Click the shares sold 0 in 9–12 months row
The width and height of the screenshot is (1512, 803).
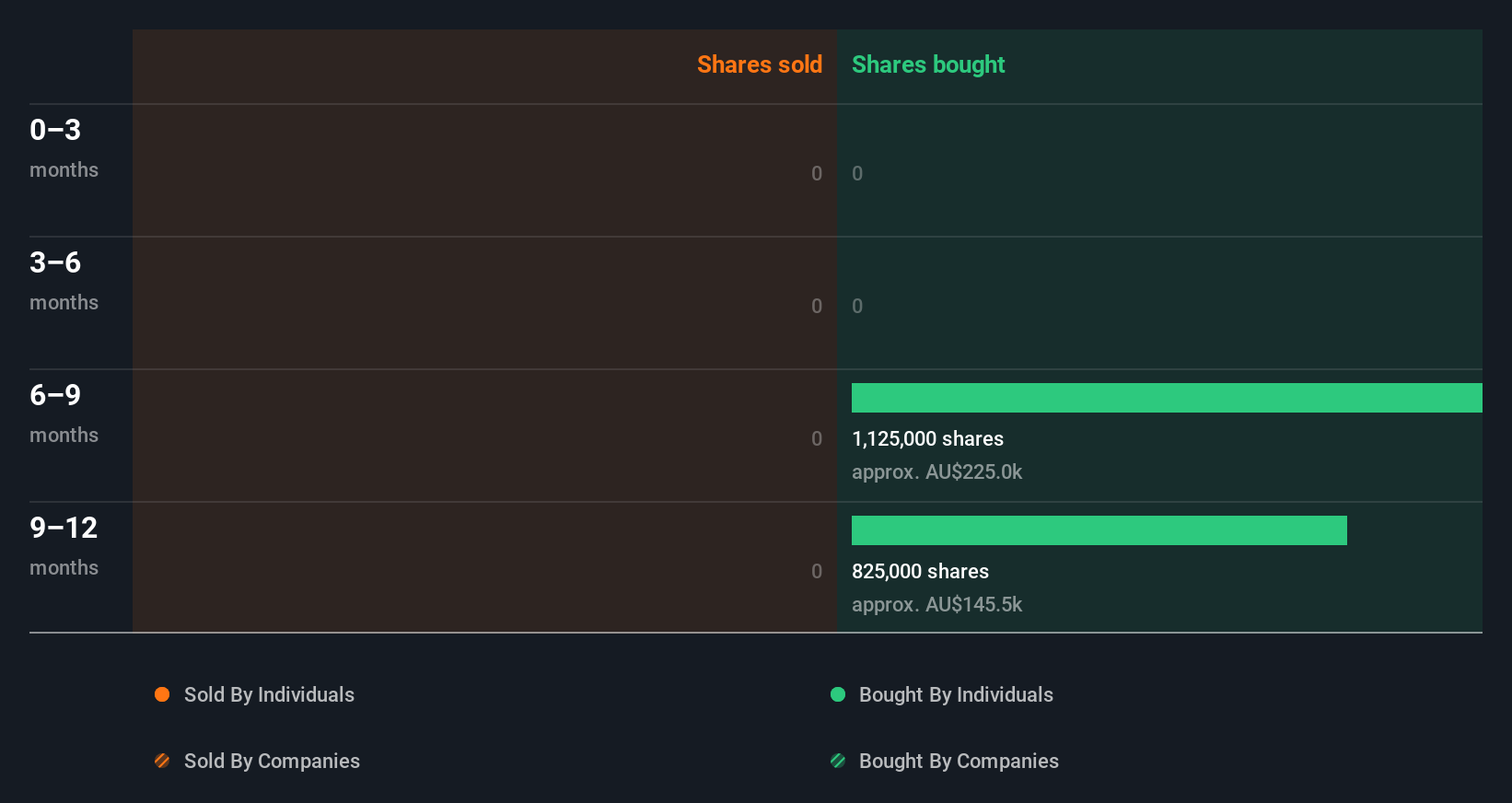[817, 571]
